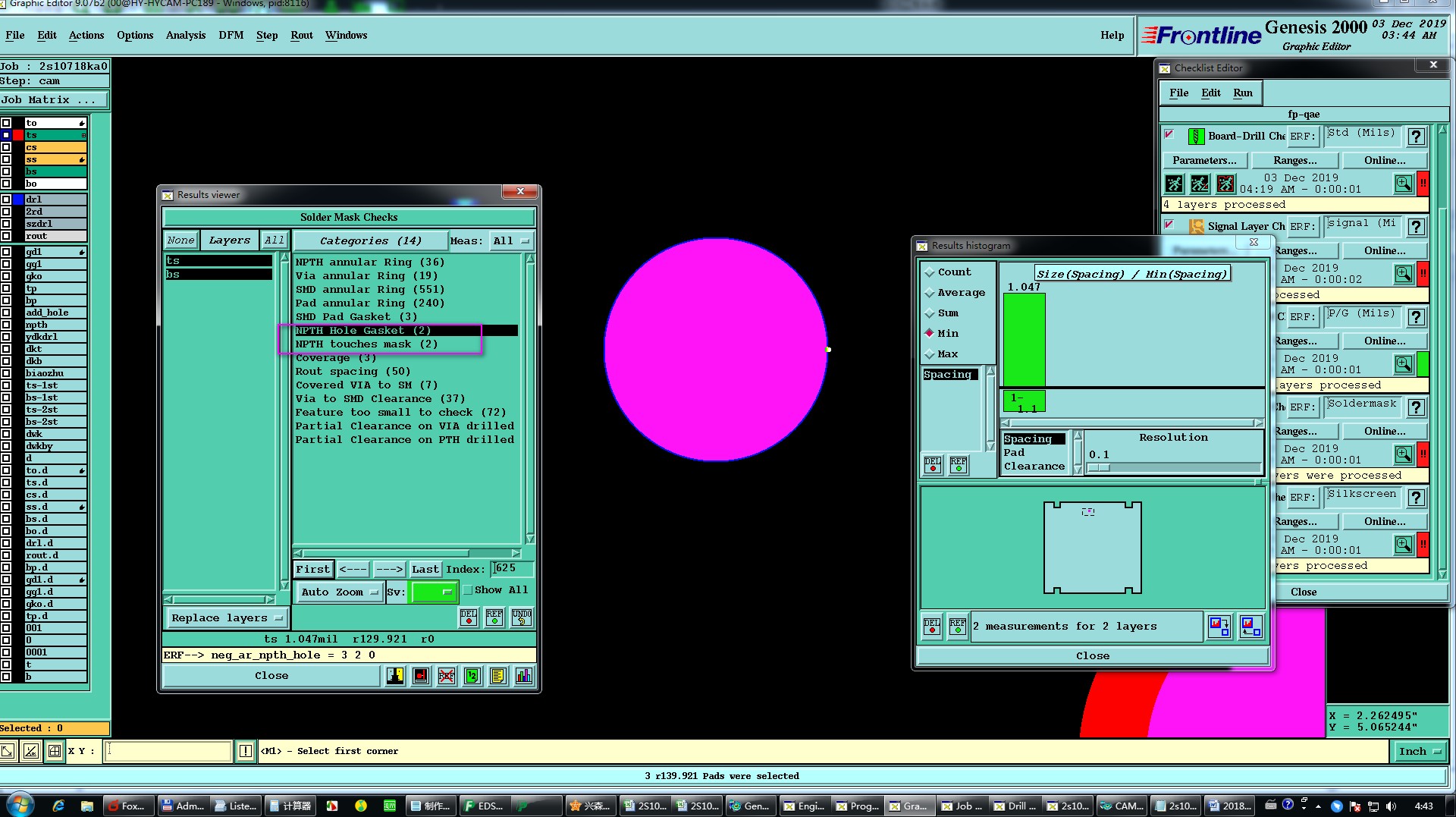The image size is (1456, 817).
Task: Open the Run menu in Checklist Editor
Action: pos(1243,93)
